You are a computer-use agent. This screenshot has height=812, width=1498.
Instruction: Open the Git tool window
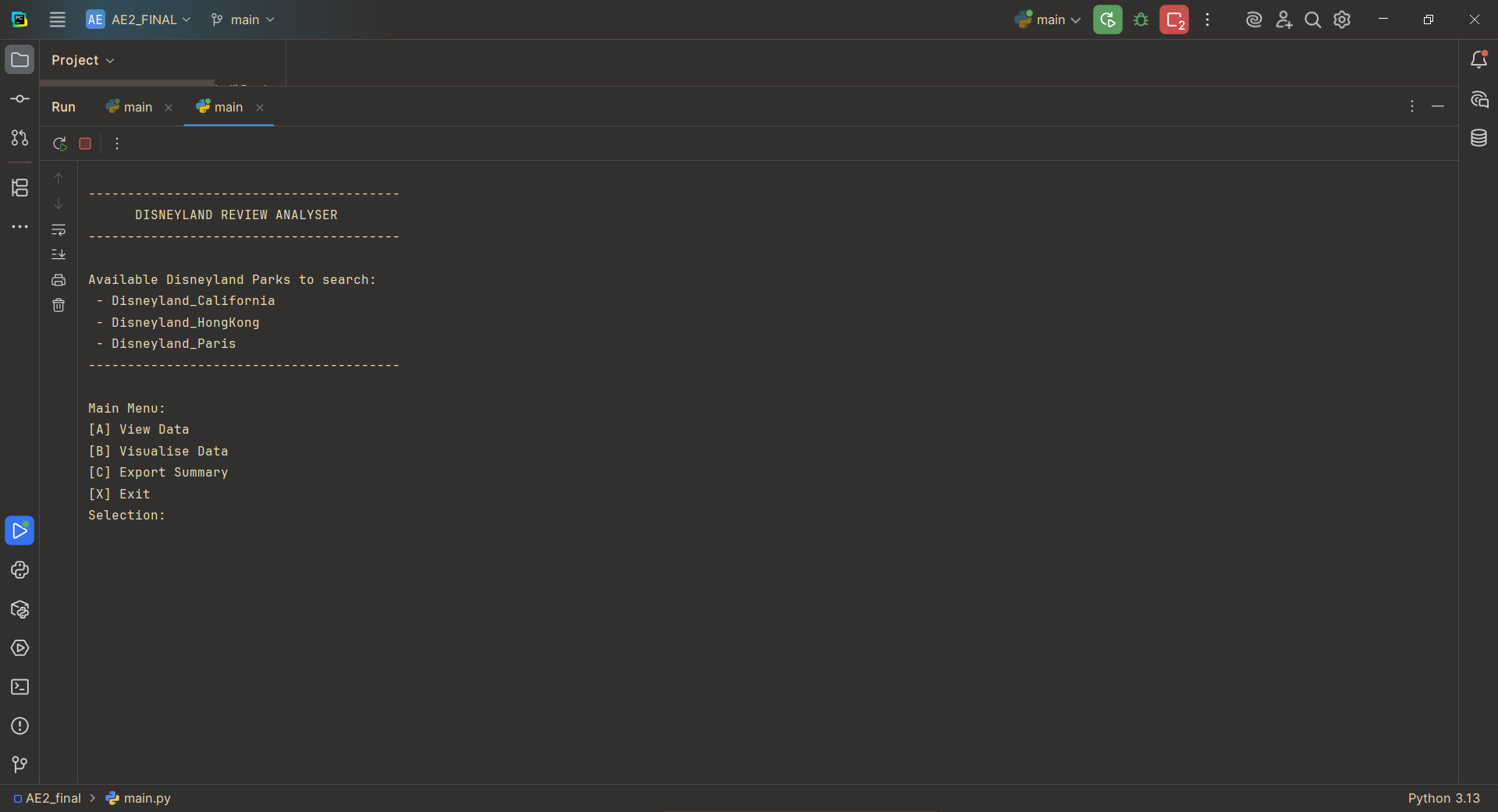click(x=20, y=764)
